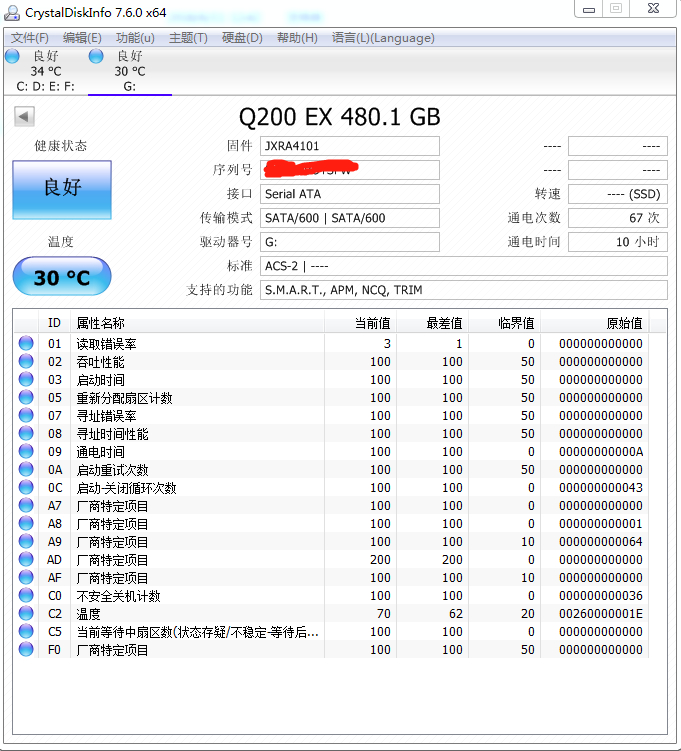Click the ID column header

54,323
